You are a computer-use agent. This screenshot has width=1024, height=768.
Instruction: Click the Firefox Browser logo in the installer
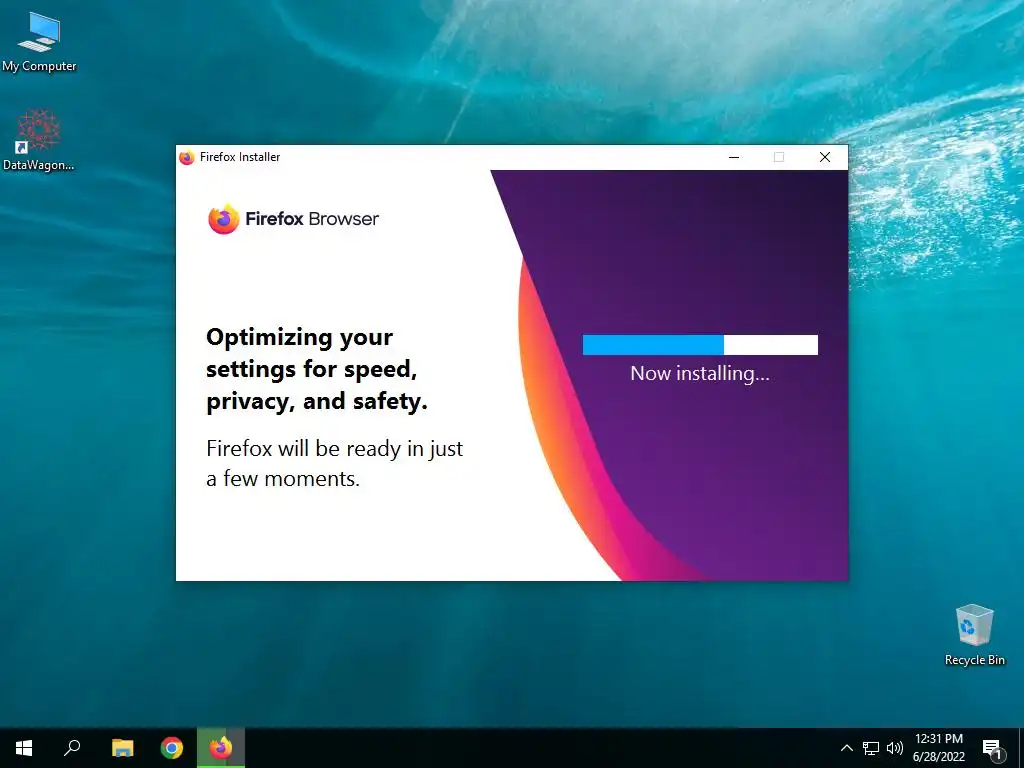tap(293, 219)
